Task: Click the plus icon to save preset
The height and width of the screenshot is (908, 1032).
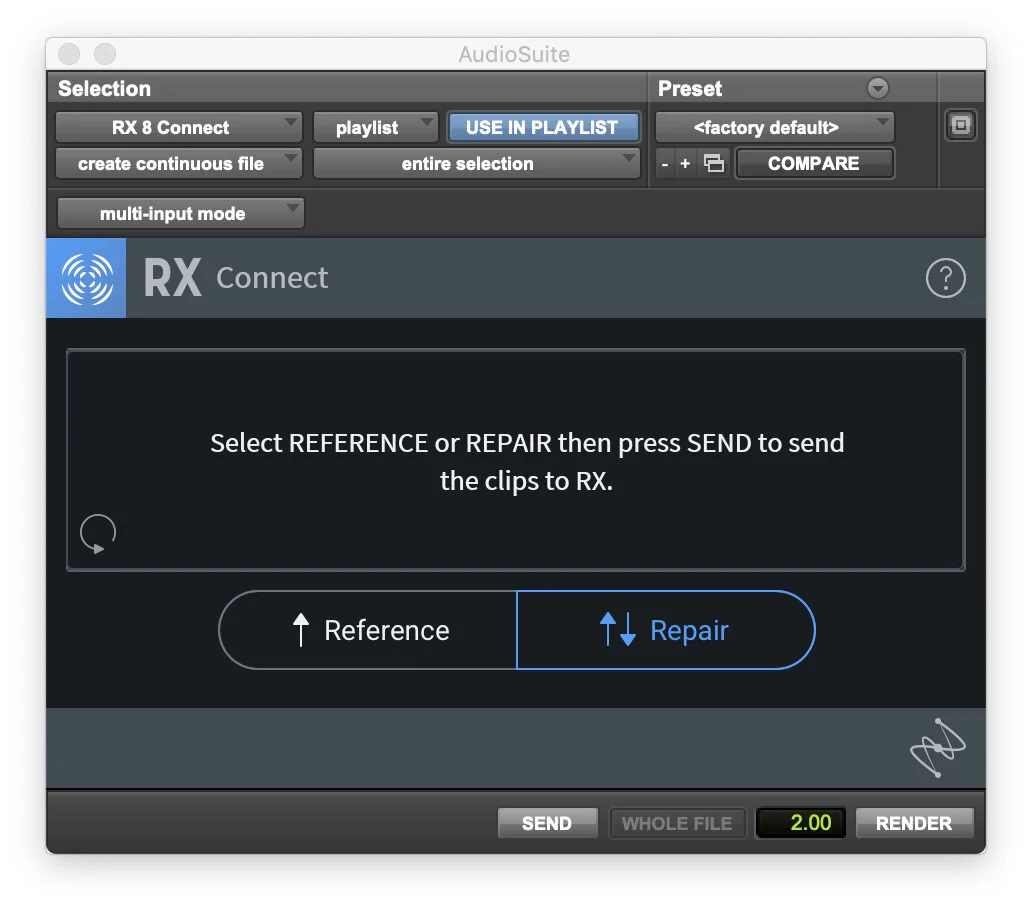Action: pyautogui.click(x=684, y=162)
